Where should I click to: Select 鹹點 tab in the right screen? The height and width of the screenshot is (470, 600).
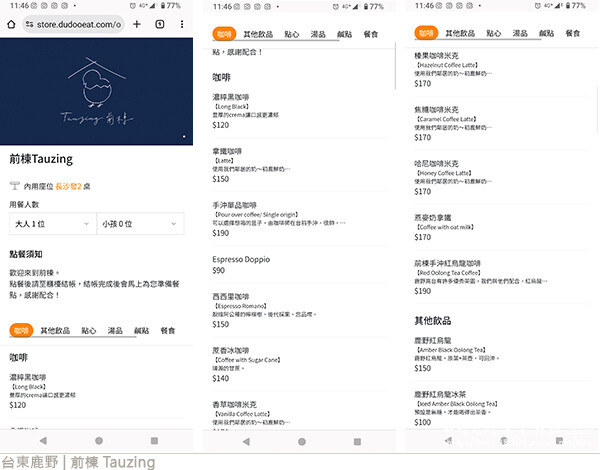(546, 33)
